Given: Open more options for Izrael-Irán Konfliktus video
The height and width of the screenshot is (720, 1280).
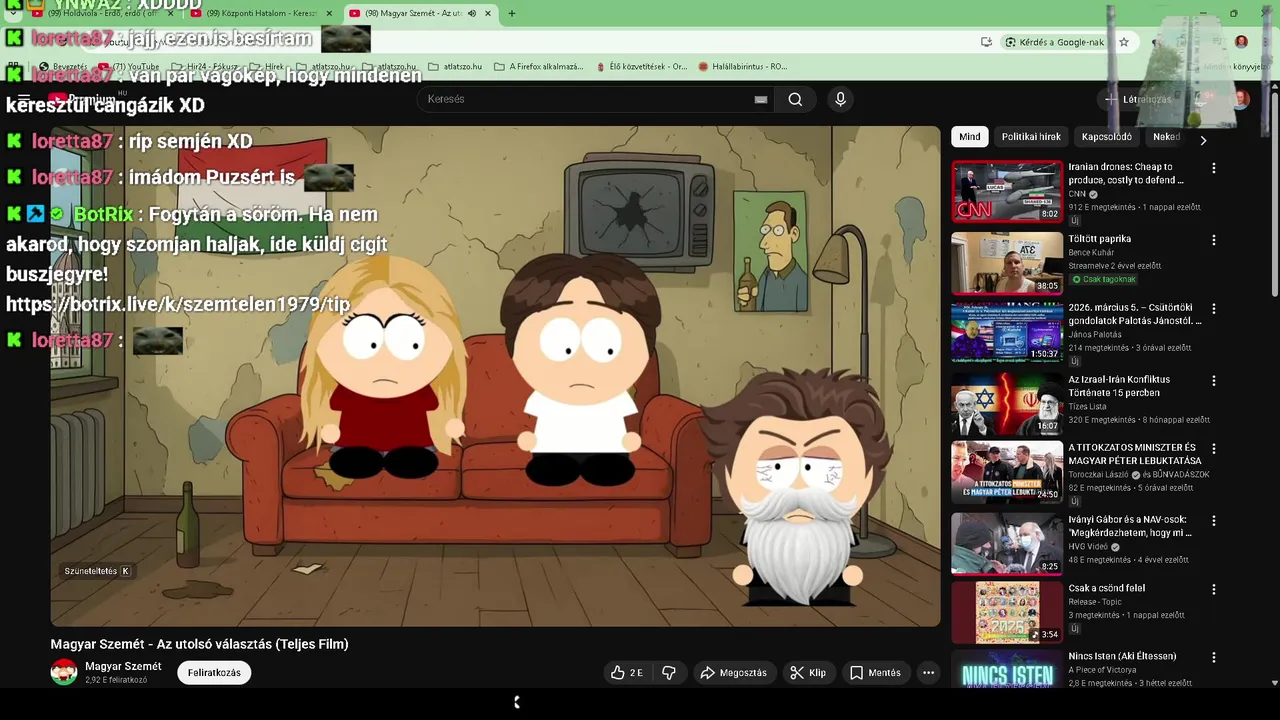Looking at the screenshot, I should click(x=1214, y=381).
